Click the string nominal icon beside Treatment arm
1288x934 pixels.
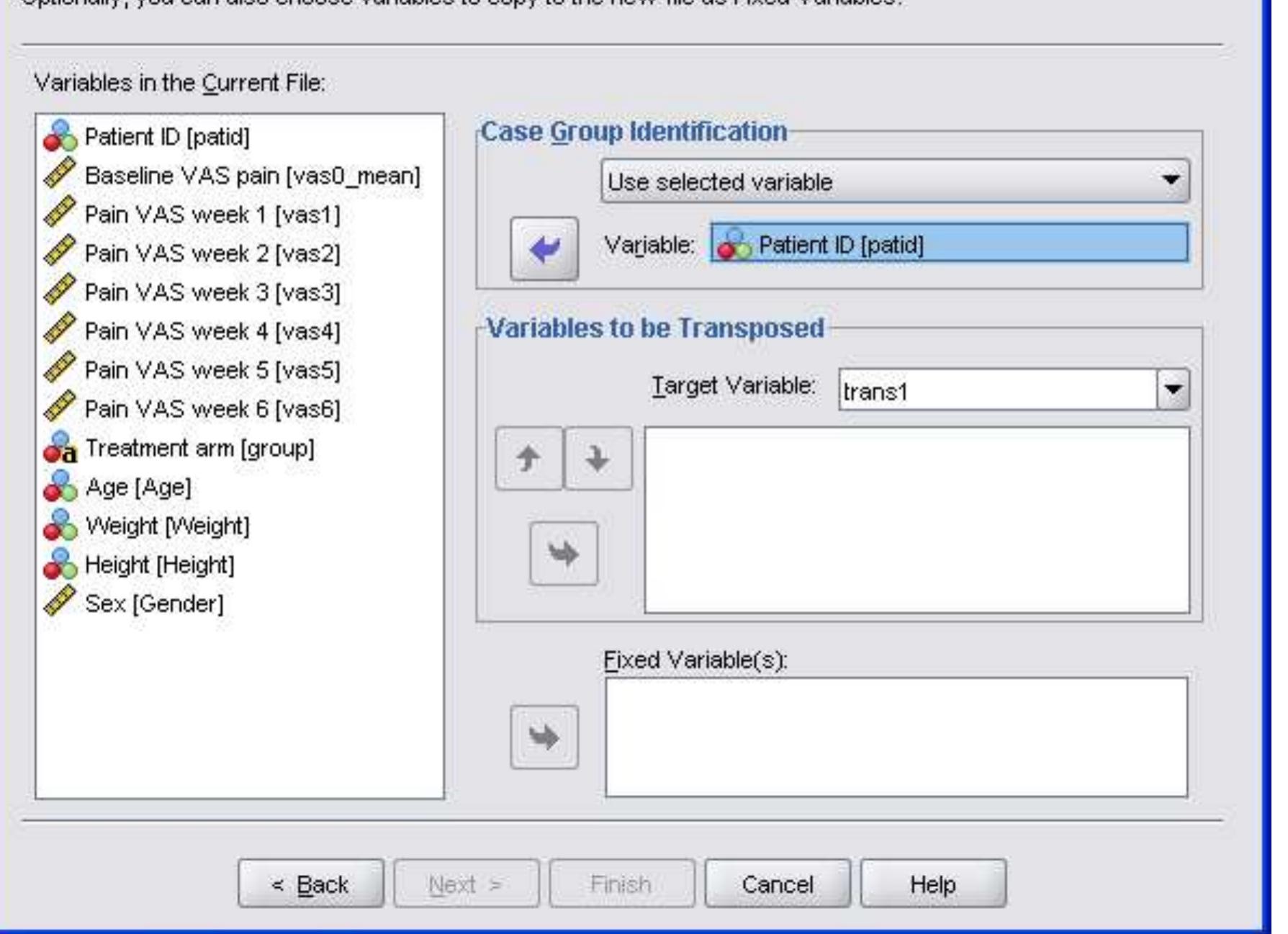pos(60,448)
